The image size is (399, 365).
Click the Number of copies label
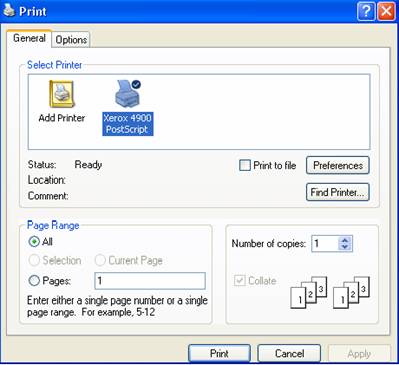[269, 244]
